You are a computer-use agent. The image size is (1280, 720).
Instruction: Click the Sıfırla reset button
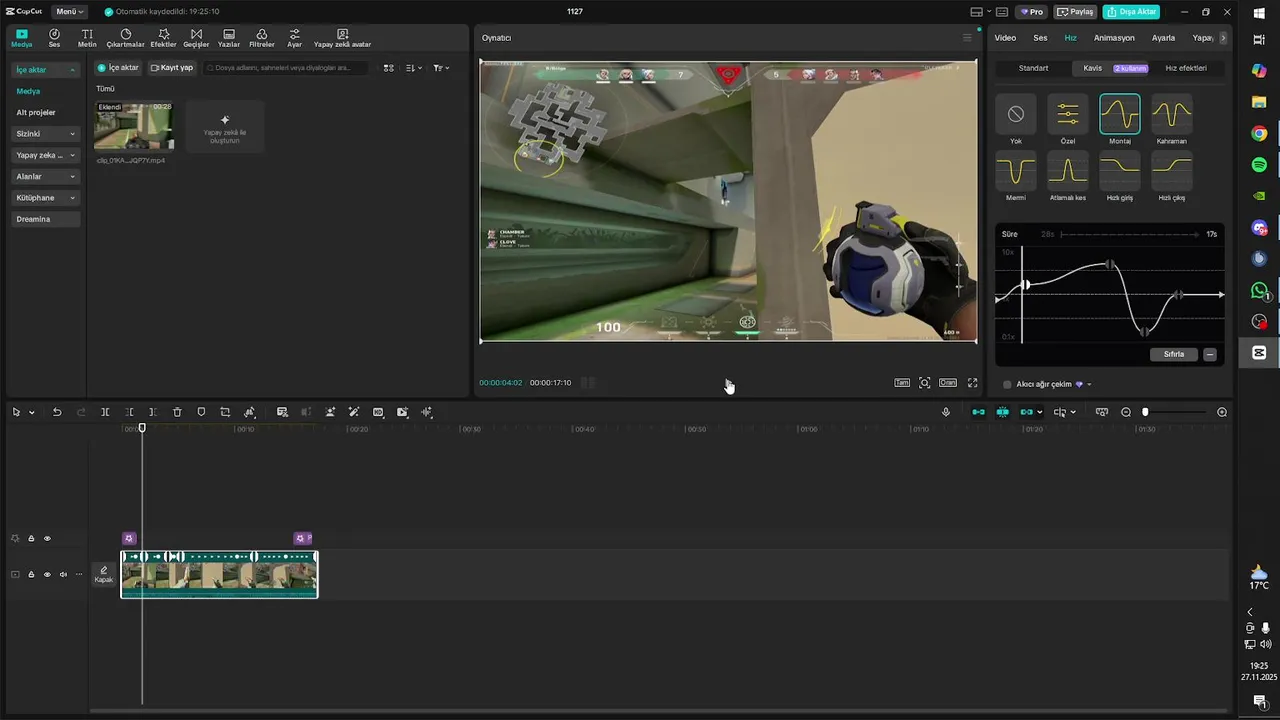pos(1174,354)
